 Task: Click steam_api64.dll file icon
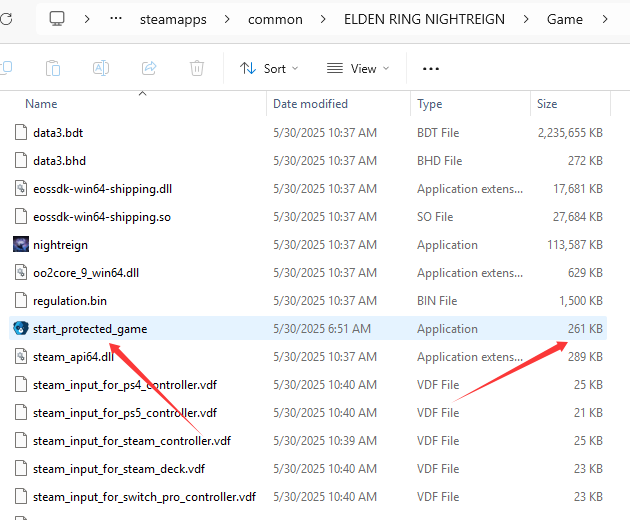tap(21, 356)
